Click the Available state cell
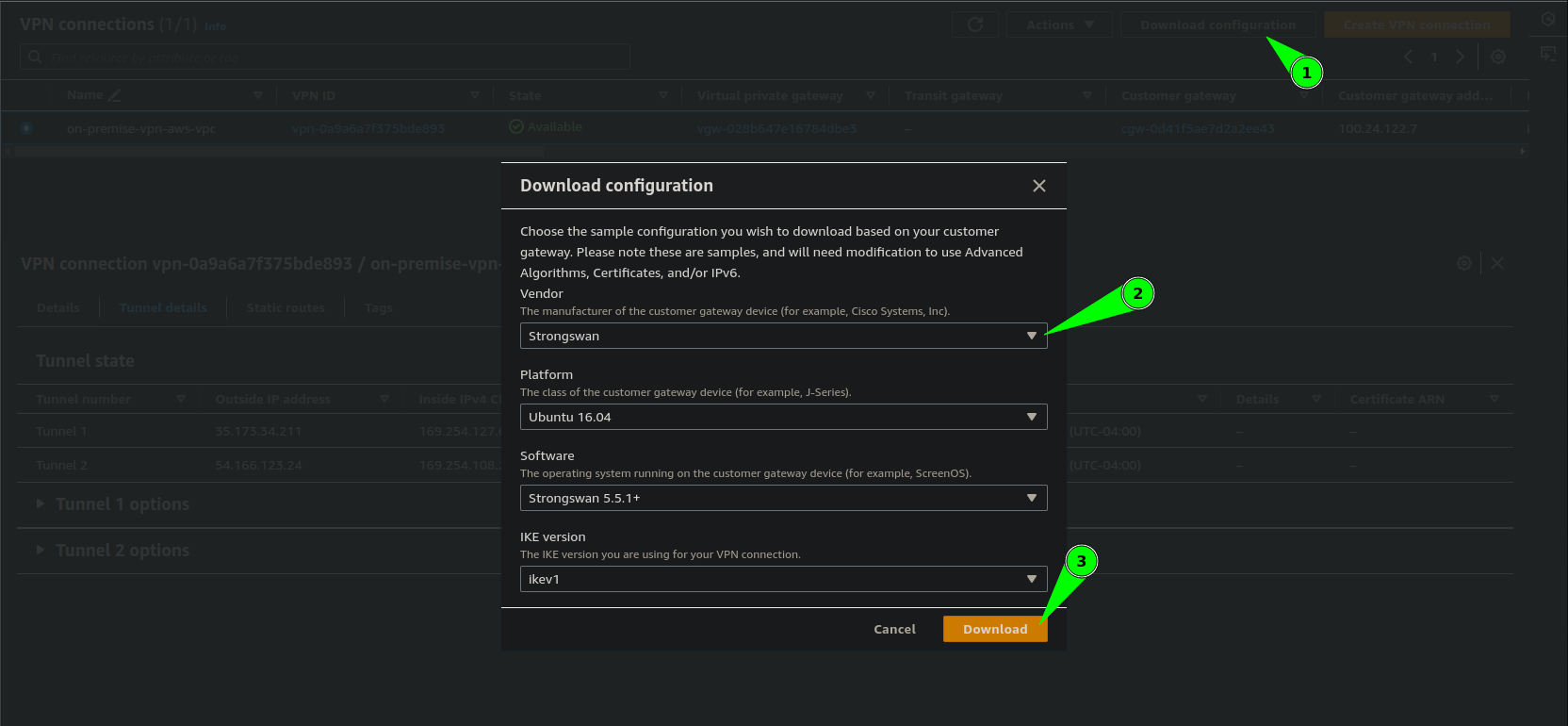This screenshot has height=726, width=1568. coord(546,126)
